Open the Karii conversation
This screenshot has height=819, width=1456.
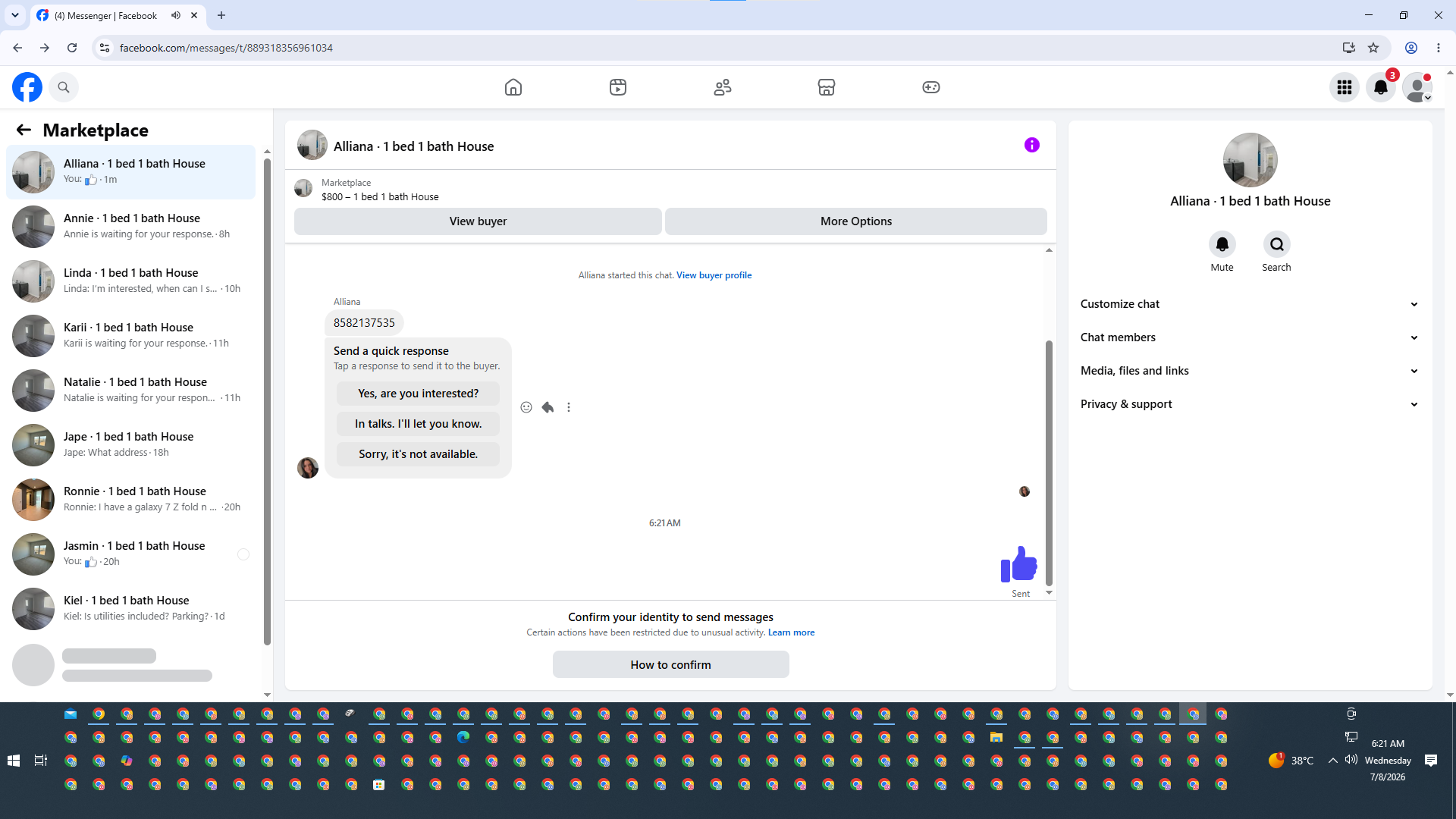[131, 336]
